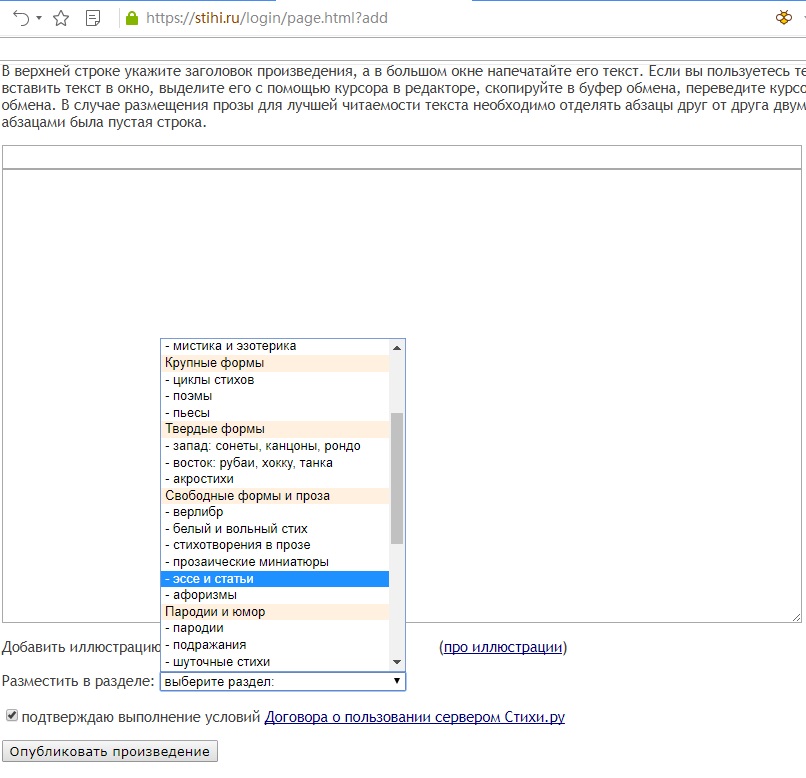Click the browser back arrow icon
Screen dimensions: 806x778
pyautogui.click(x=20, y=18)
